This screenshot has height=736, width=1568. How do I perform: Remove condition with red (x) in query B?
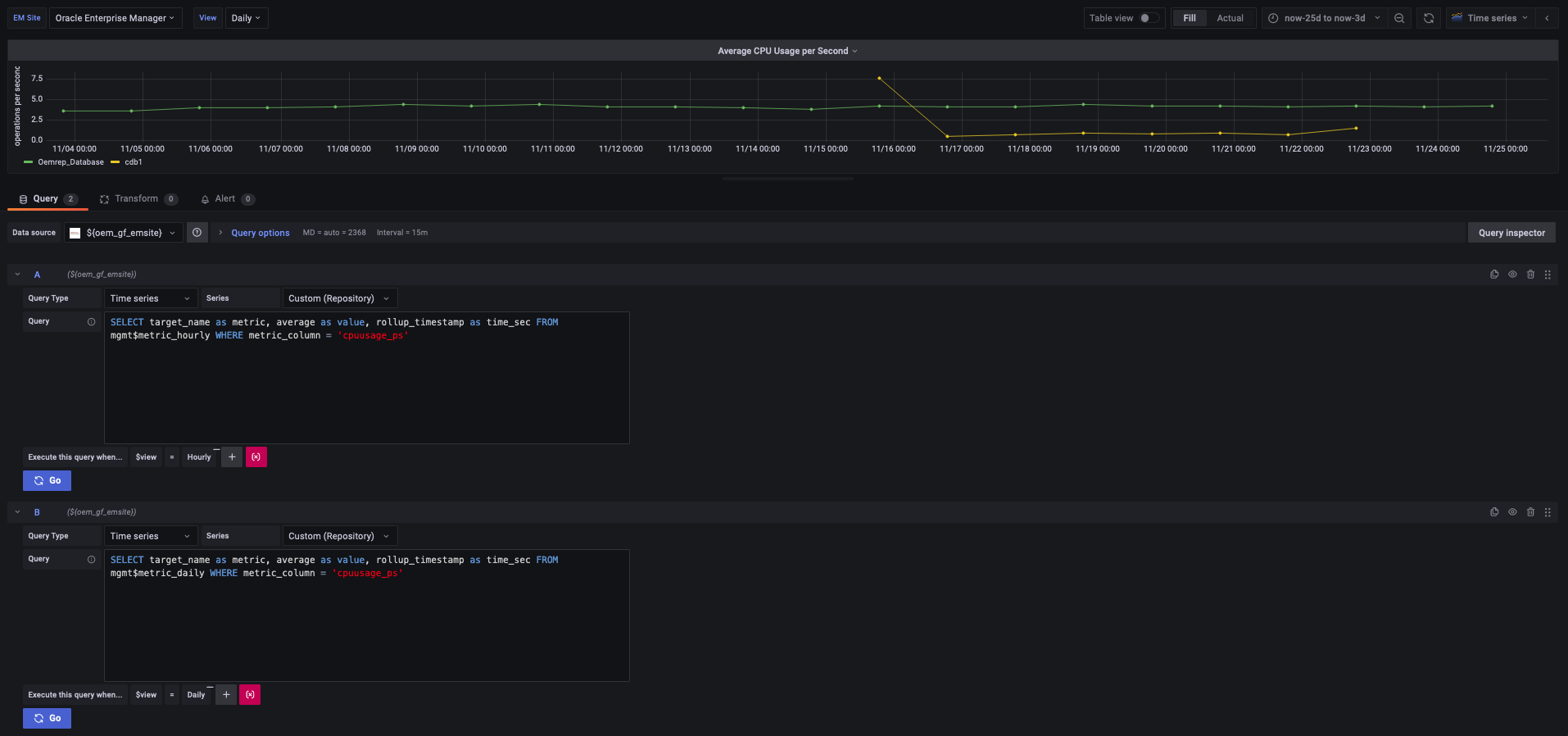click(x=250, y=695)
